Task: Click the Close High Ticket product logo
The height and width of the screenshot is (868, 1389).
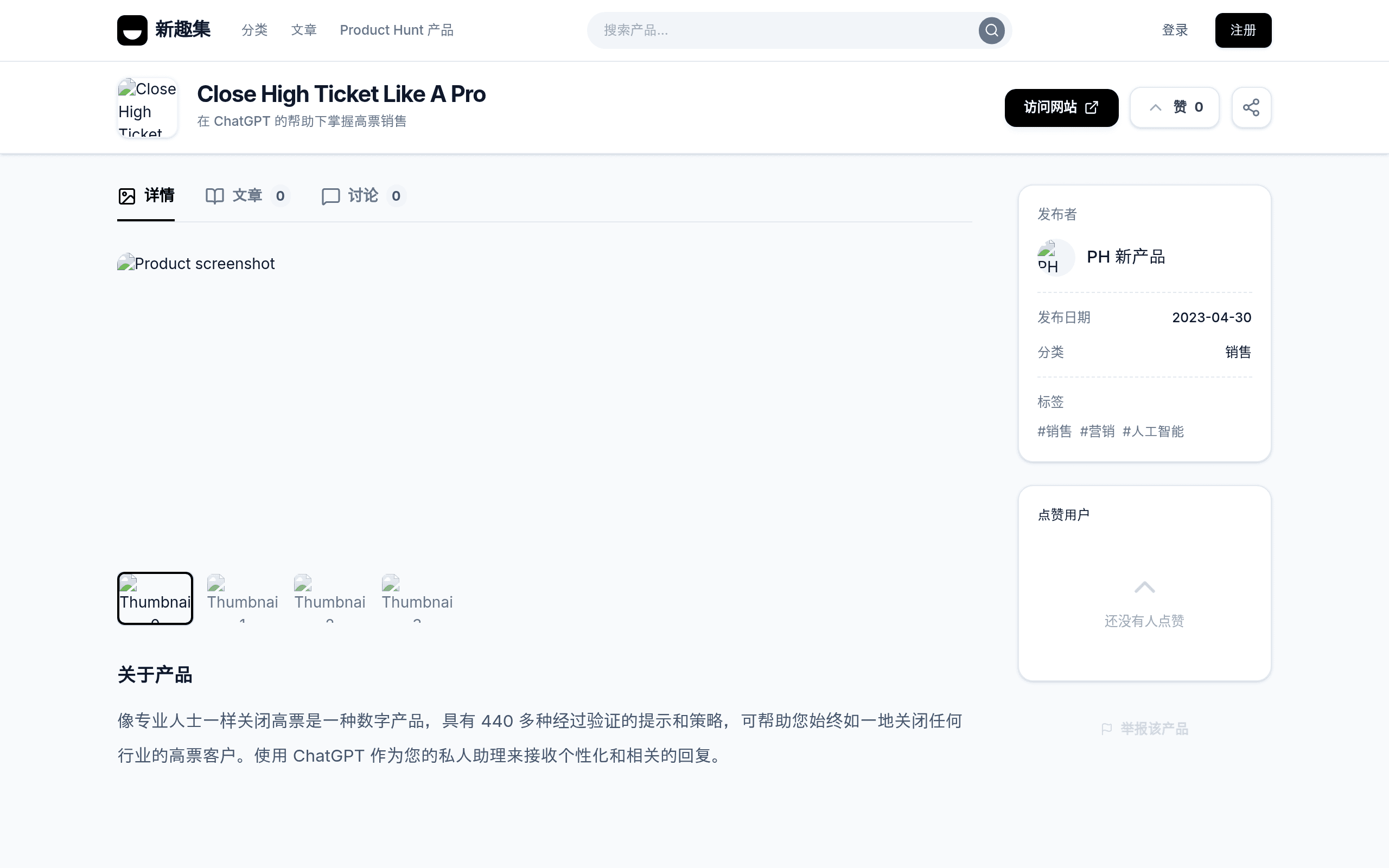Action: (148, 107)
